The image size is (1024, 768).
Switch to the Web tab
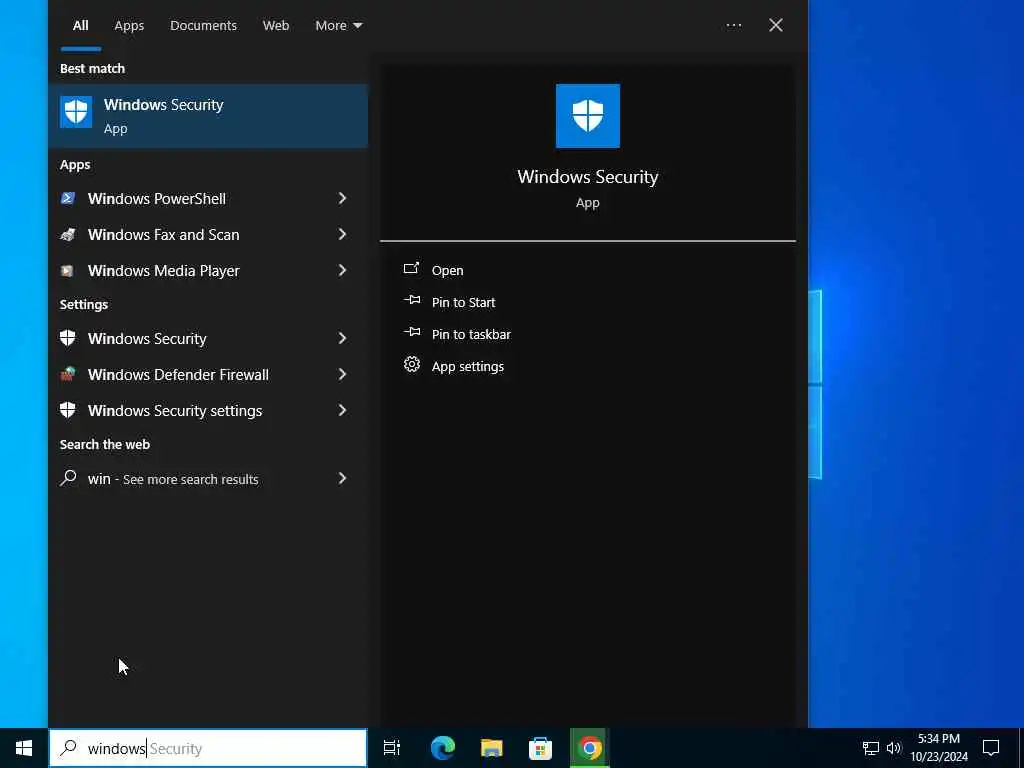pos(276,25)
